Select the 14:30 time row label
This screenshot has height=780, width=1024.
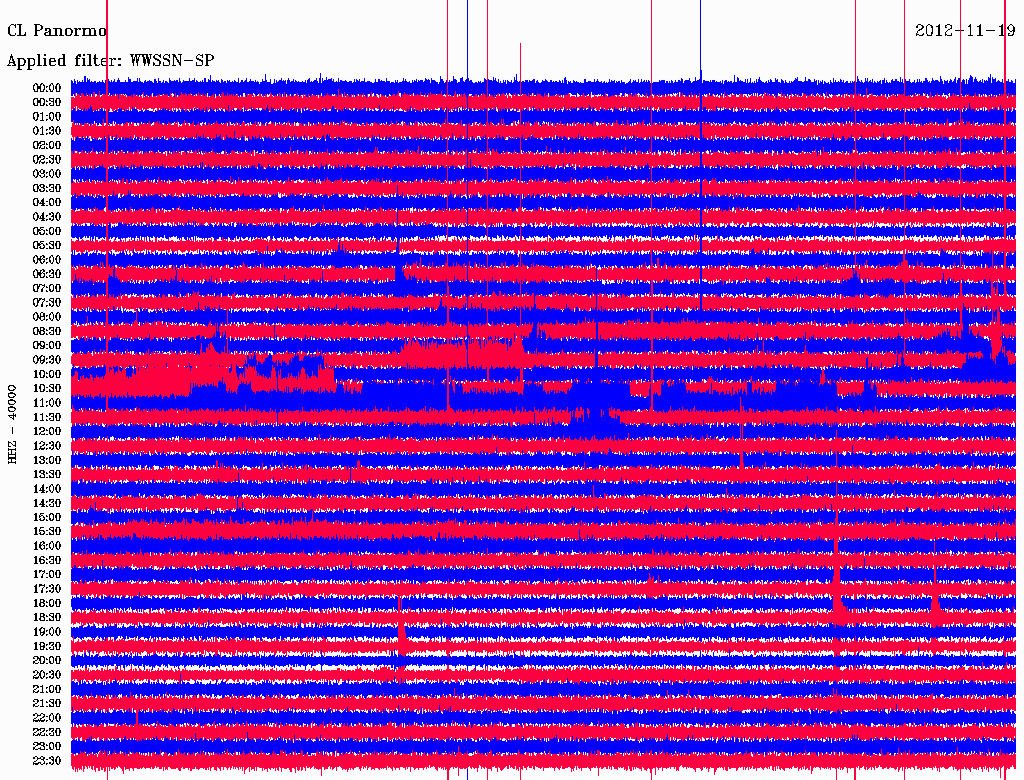coord(47,503)
